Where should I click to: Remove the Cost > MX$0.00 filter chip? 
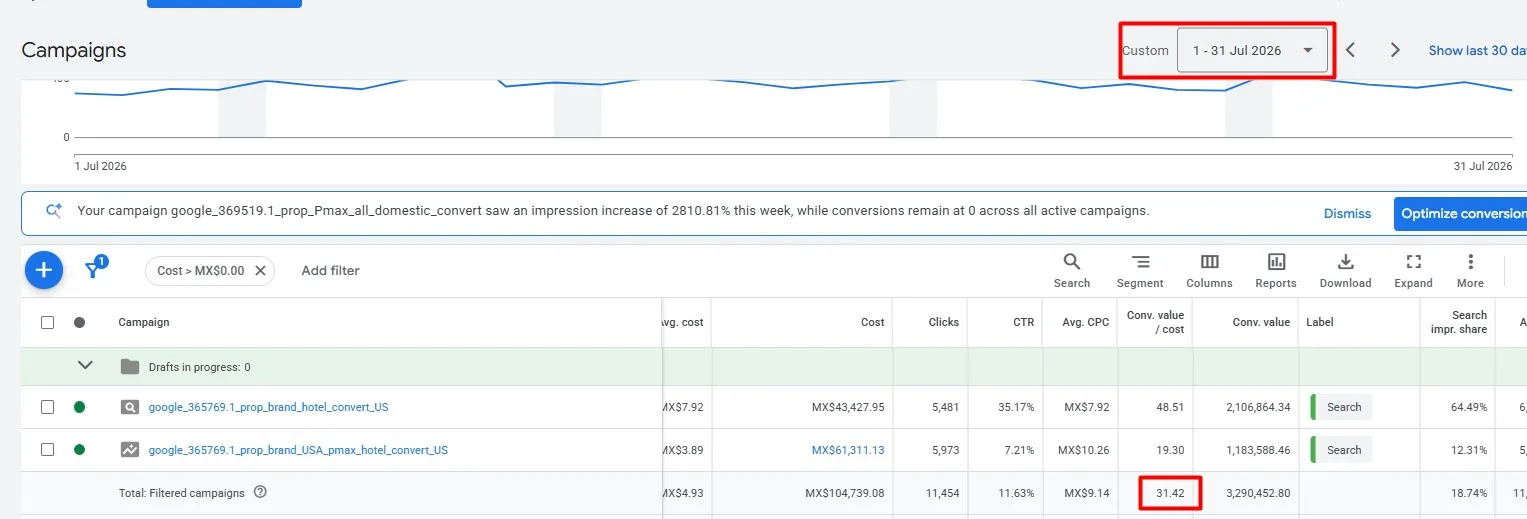click(x=260, y=270)
